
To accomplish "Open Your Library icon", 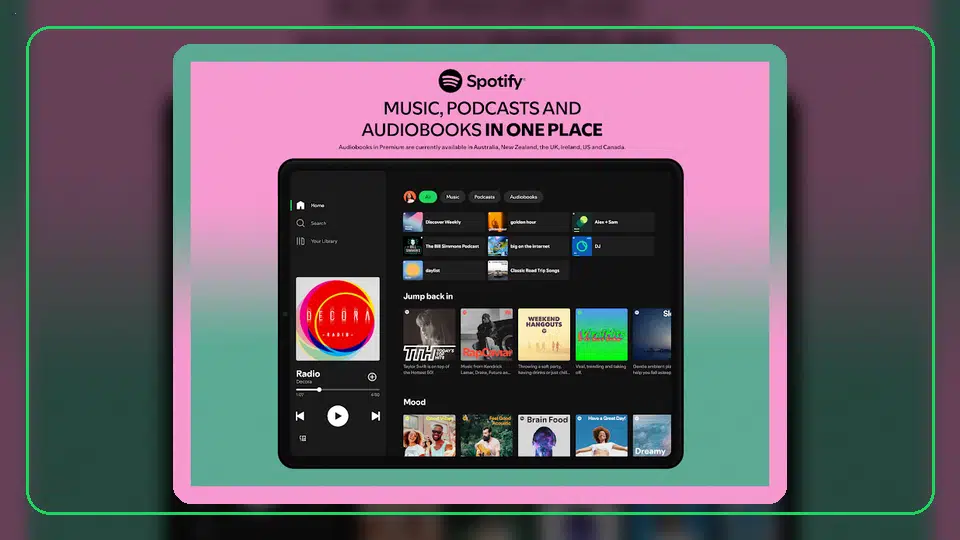I will pyautogui.click(x=301, y=241).
